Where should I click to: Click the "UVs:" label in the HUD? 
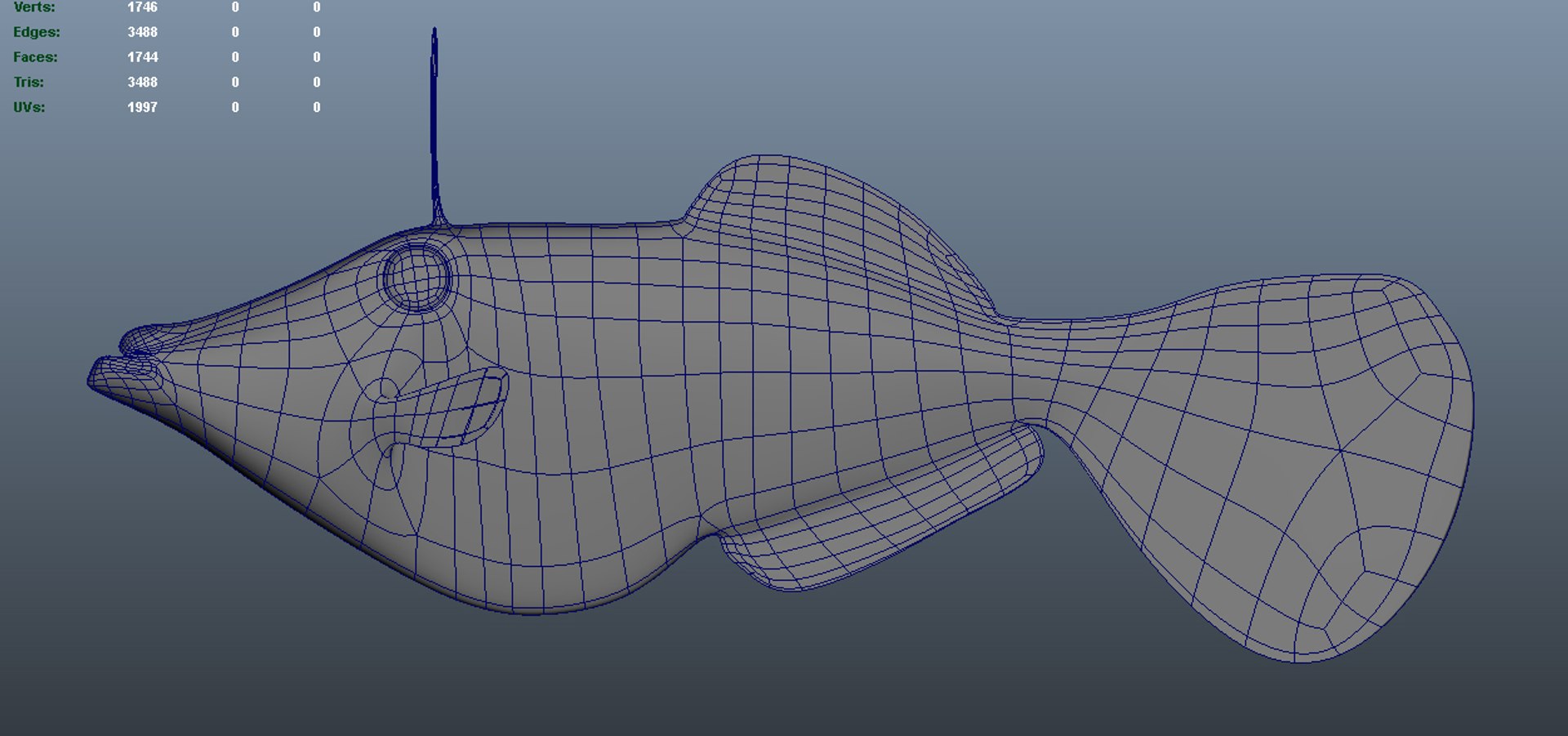(x=29, y=107)
